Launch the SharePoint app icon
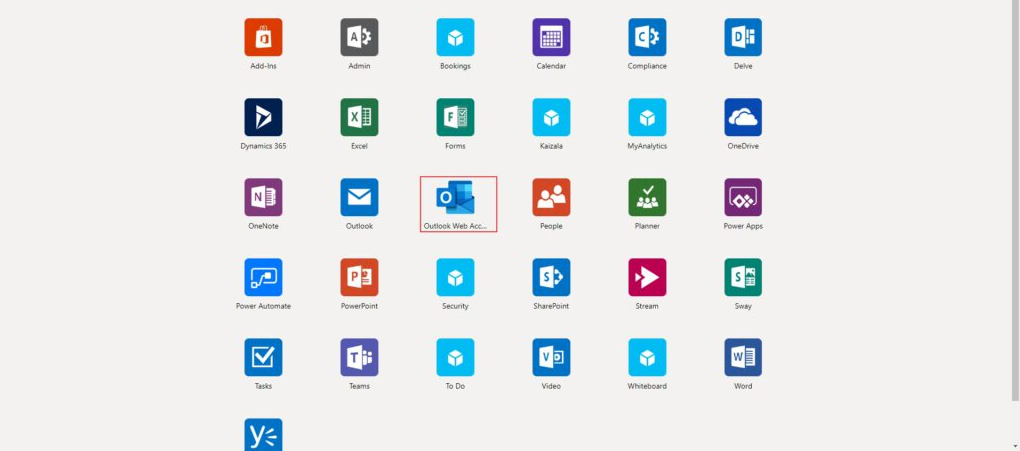1020x451 pixels. [x=551, y=277]
